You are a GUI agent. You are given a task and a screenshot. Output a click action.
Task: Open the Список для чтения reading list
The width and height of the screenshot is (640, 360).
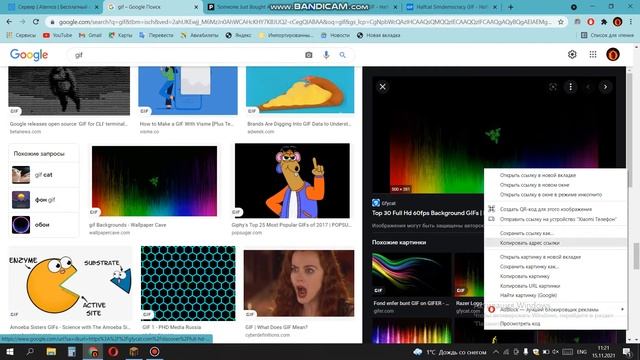pos(607,36)
